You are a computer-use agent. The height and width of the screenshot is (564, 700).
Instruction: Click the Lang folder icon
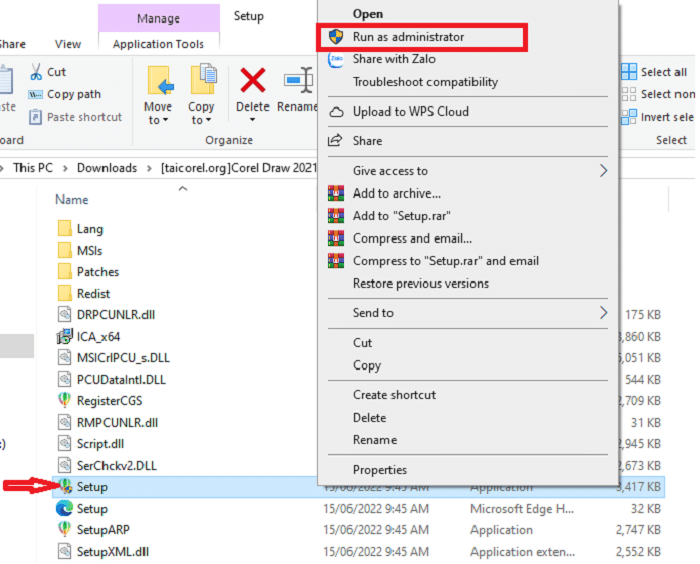point(65,228)
